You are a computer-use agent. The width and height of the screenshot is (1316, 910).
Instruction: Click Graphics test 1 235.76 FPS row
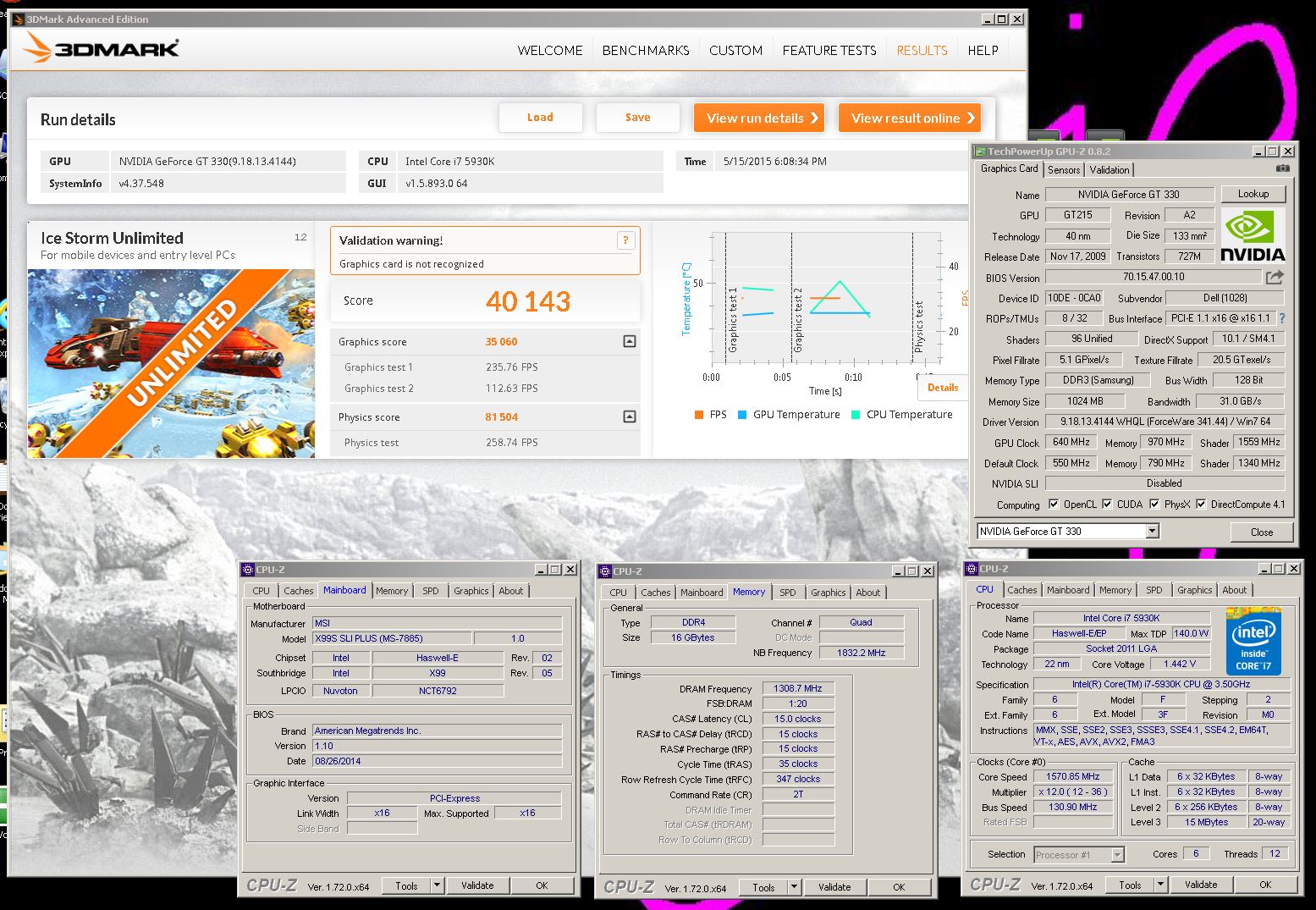tap(484, 367)
